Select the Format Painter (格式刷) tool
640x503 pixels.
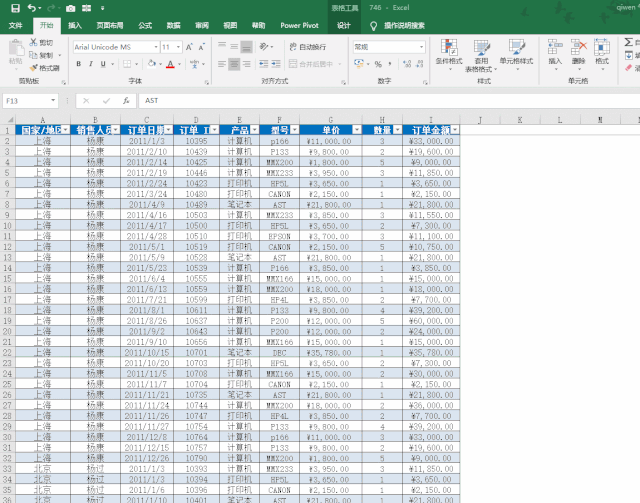(46, 68)
